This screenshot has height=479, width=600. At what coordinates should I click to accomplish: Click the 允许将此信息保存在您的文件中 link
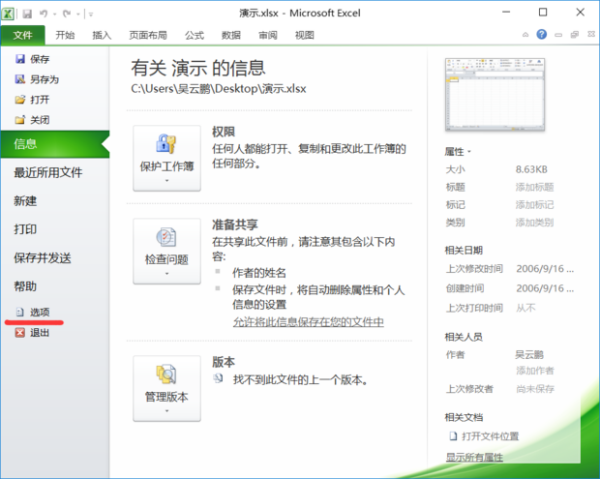[x=308, y=322]
